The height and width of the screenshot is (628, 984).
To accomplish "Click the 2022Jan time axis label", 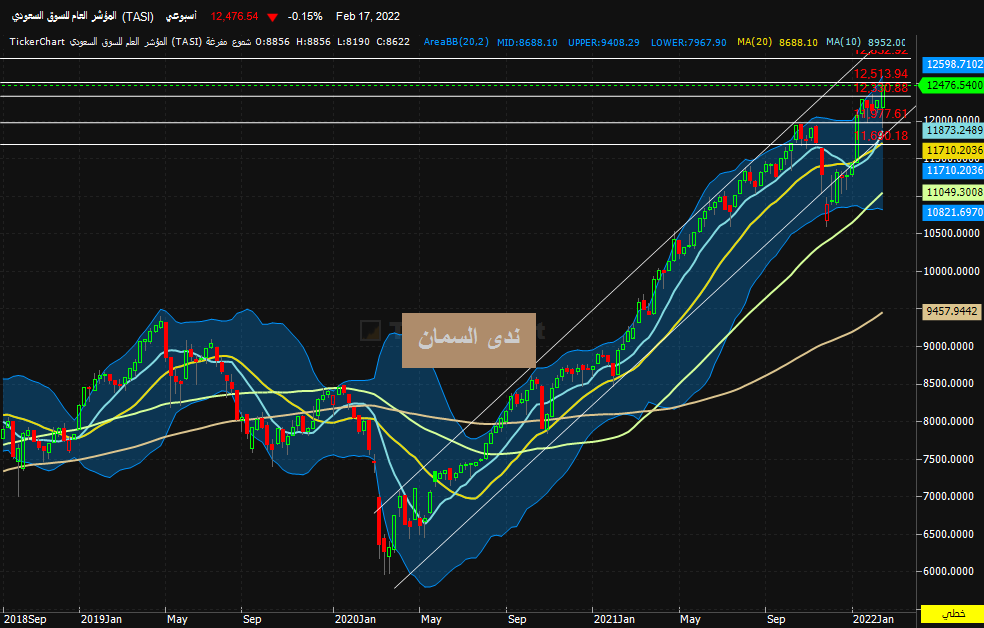I will tap(873, 619).
